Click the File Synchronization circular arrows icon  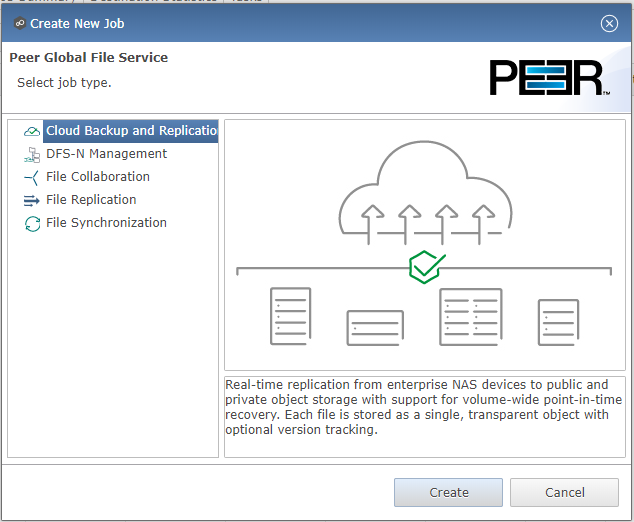click(32, 224)
